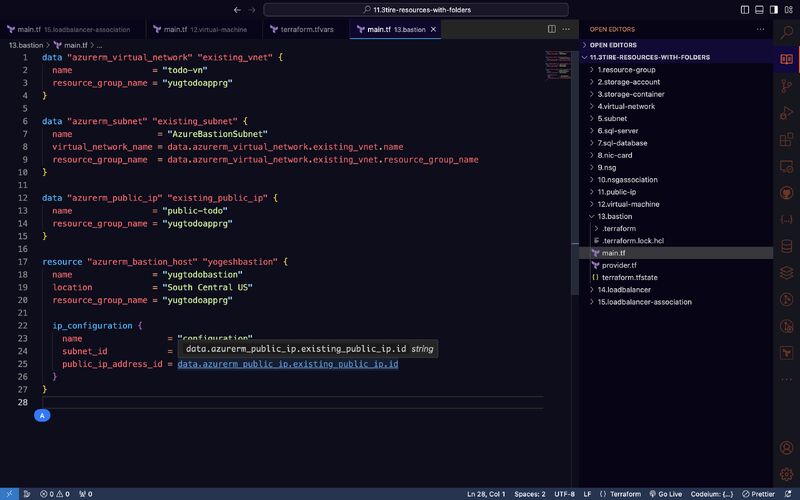Open the Extensions view
800x500 pixels.
pos(786,140)
